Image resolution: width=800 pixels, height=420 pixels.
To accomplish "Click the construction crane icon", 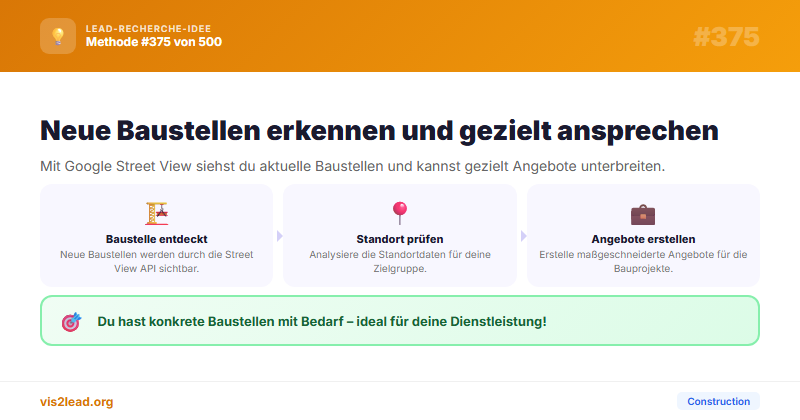I will (157, 213).
